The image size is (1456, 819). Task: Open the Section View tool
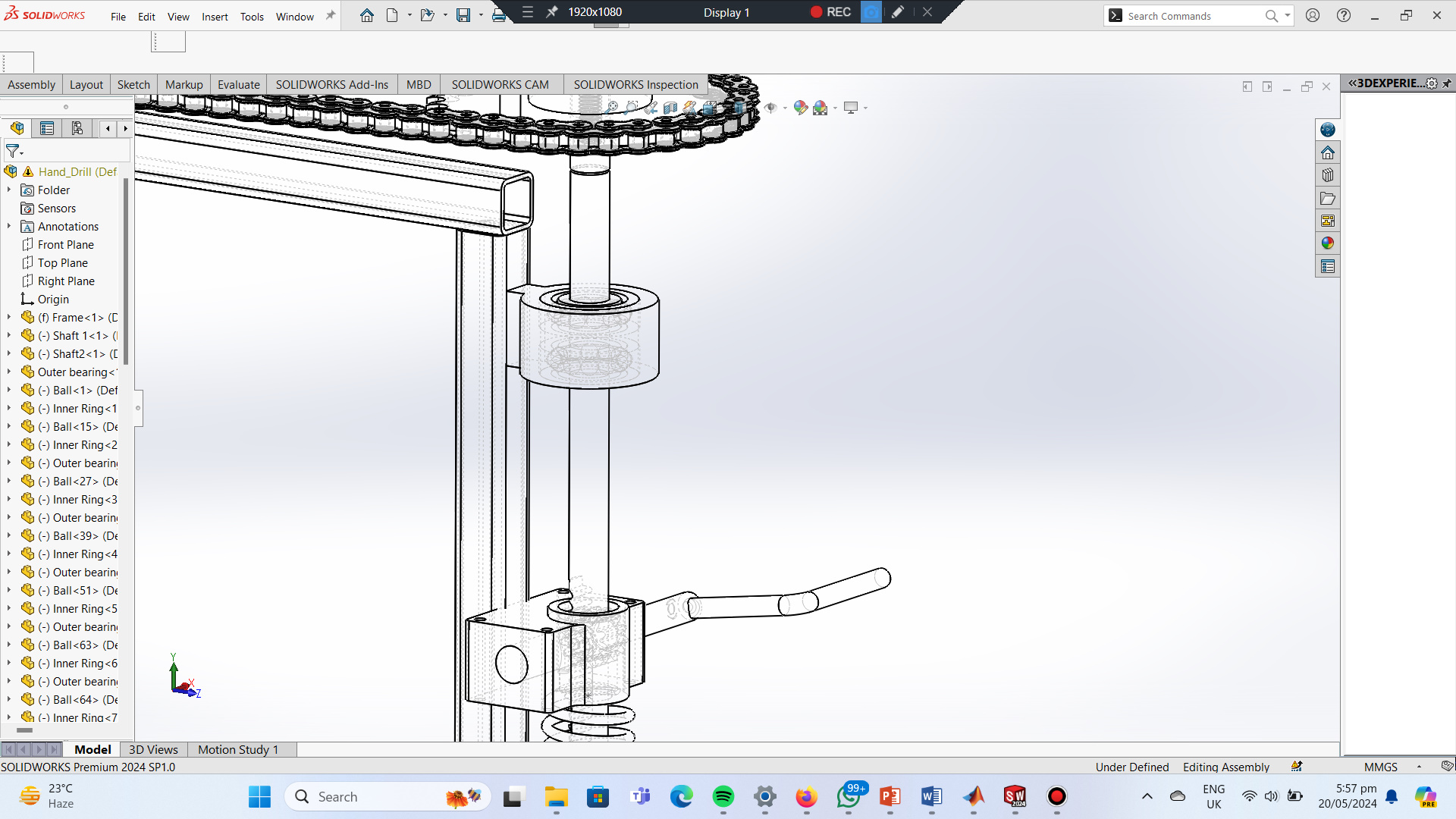pyautogui.click(x=670, y=108)
